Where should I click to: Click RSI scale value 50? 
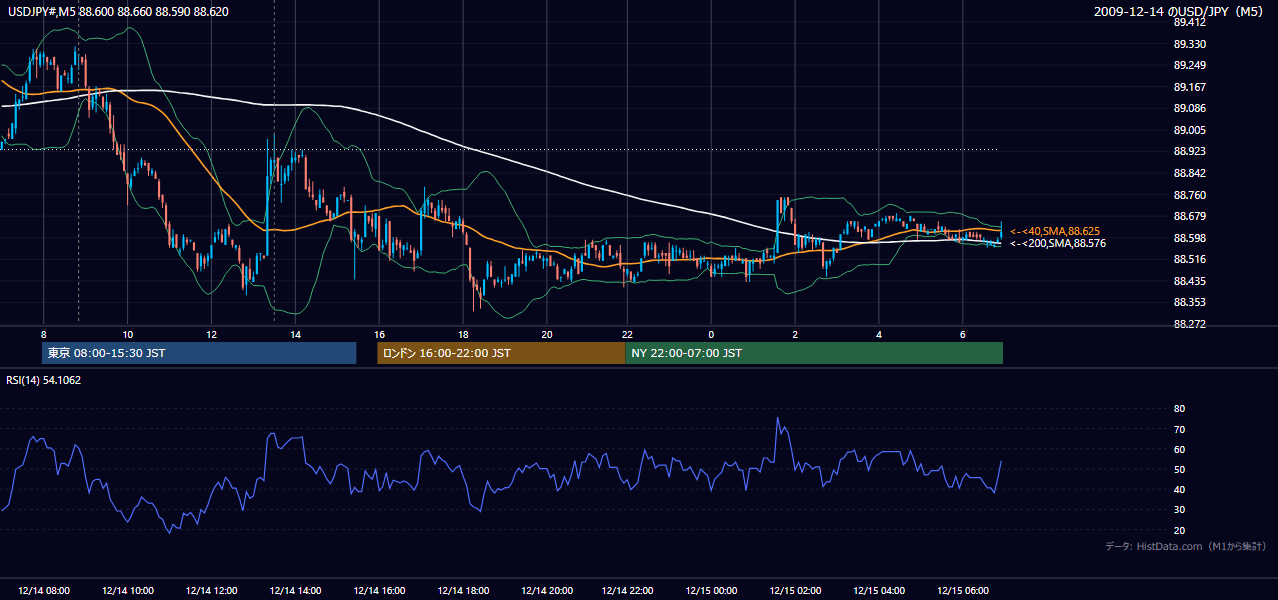click(x=1179, y=469)
